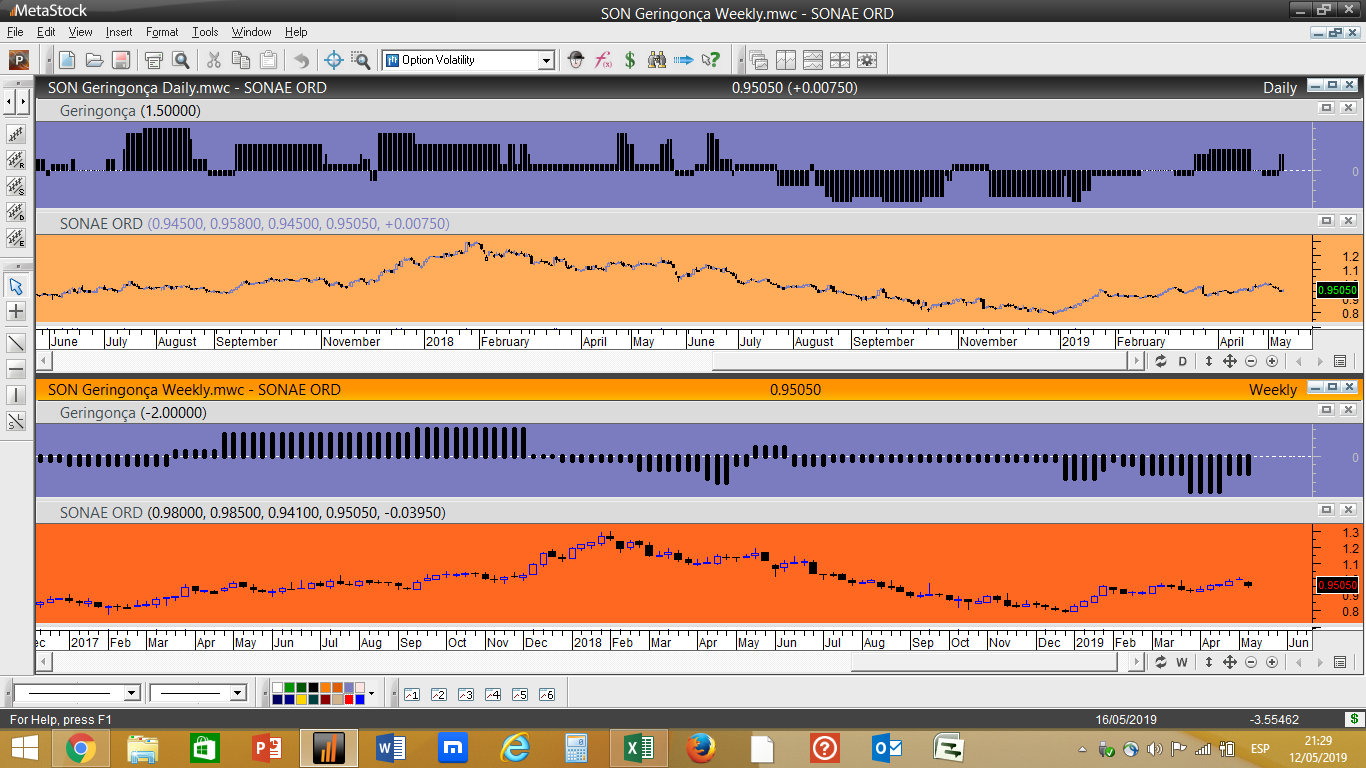Click chart layout button number 3
The image size is (1366, 768).
coord(465,694)
